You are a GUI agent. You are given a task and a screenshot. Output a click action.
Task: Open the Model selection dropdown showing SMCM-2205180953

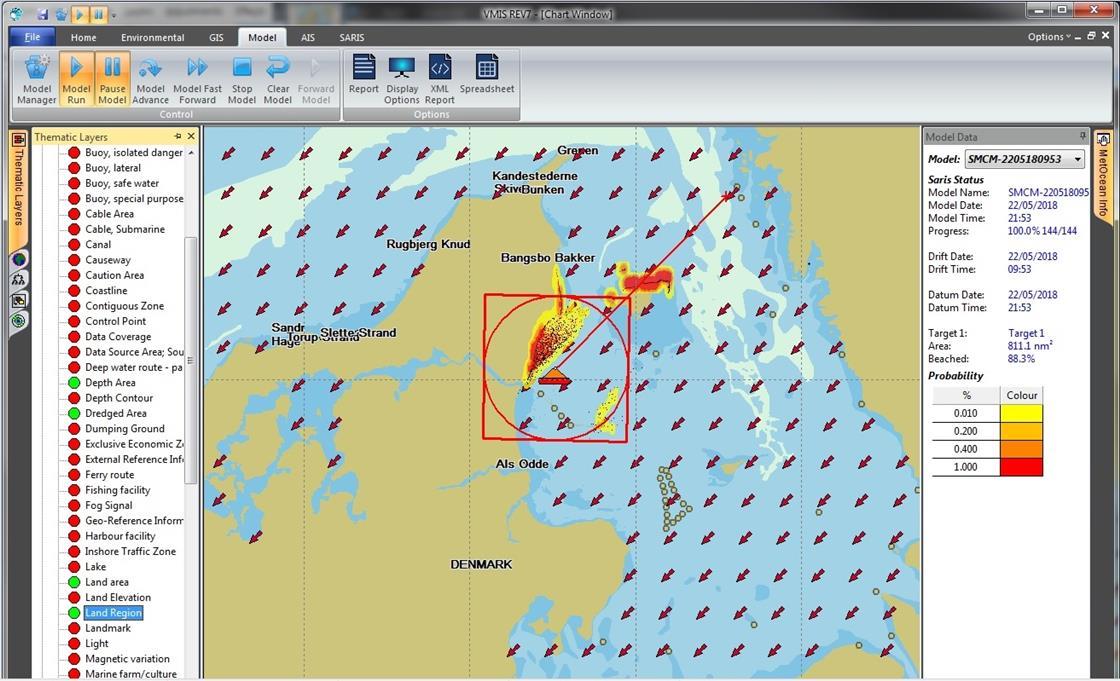1079,158
